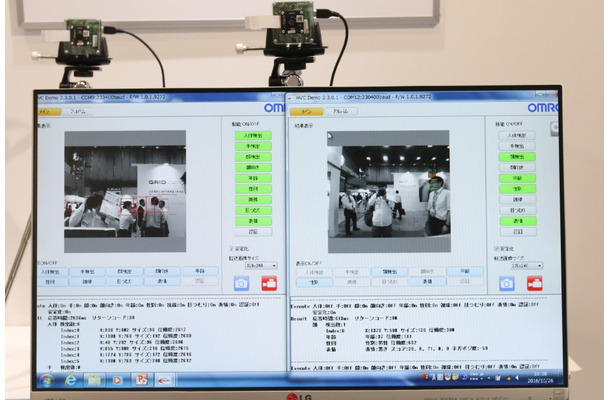Open File Explorer from the taskbar
The image size is (610, 400).
(94, 380)
